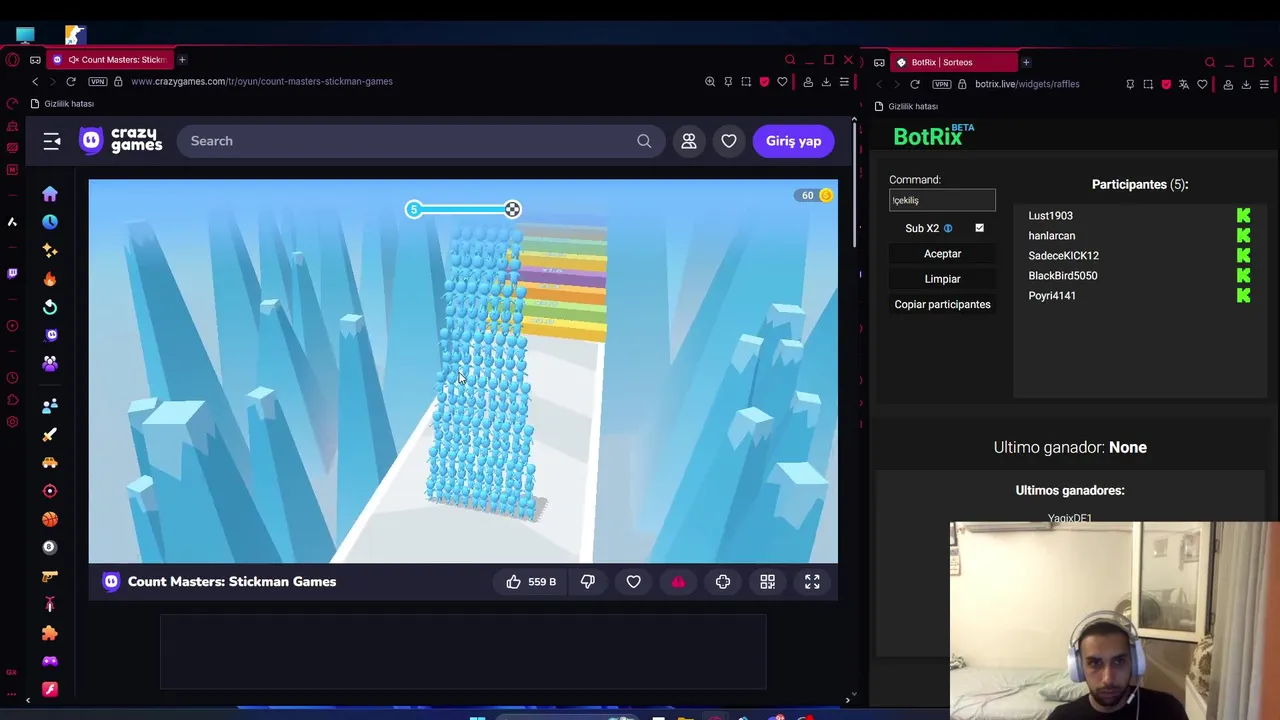The width and height of the screenshot is (1280, 720).
Task: Open Easy Setup menu in CrazyGames window
Action: click(844, 81)
